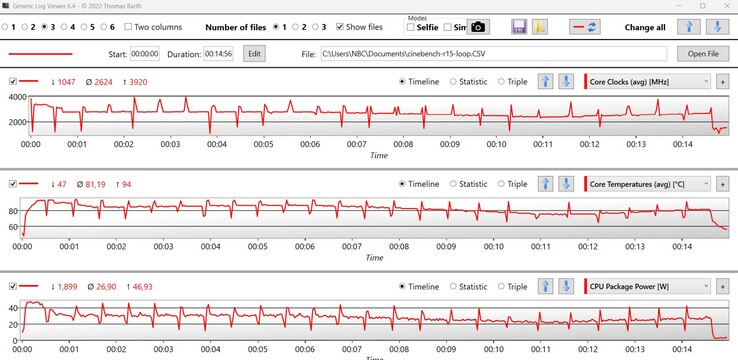Click the Change all down arrow

coord(718,27)
